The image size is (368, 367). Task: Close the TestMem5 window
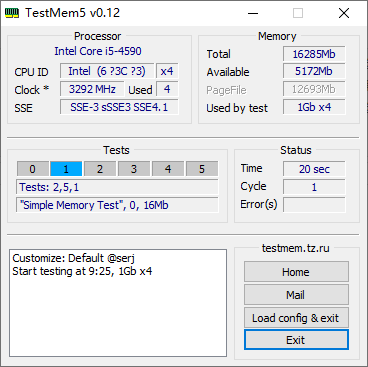tap(344, 13)
